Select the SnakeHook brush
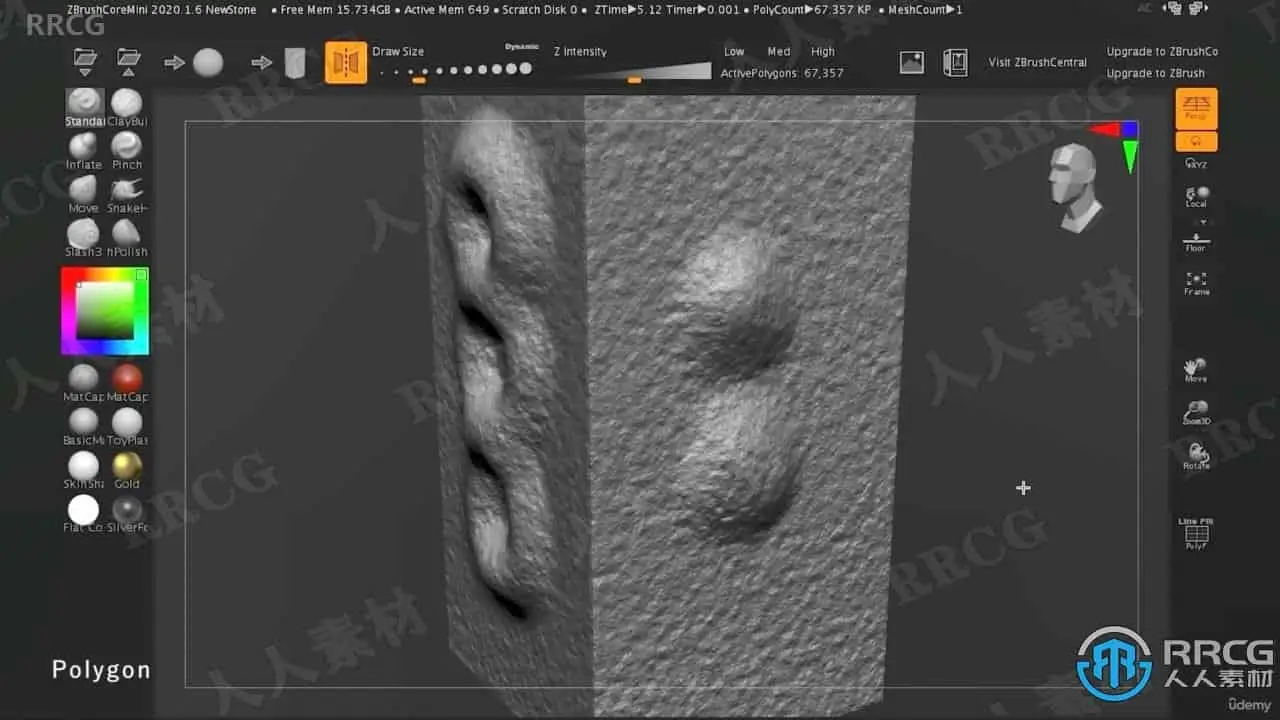This screenshot has height=720, width=1280. (127, 194)
